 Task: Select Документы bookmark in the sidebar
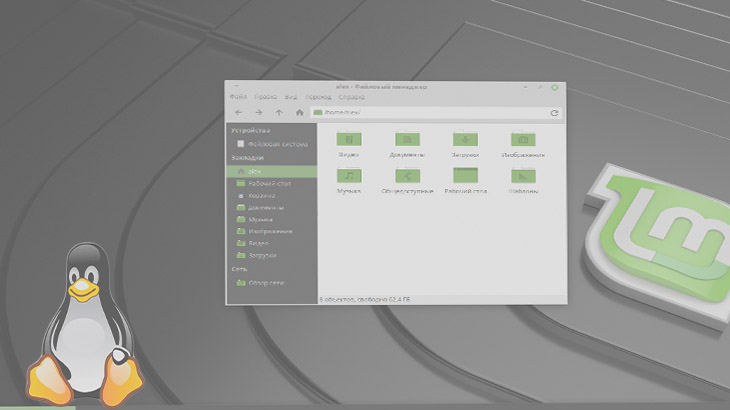tap(272, 208)
